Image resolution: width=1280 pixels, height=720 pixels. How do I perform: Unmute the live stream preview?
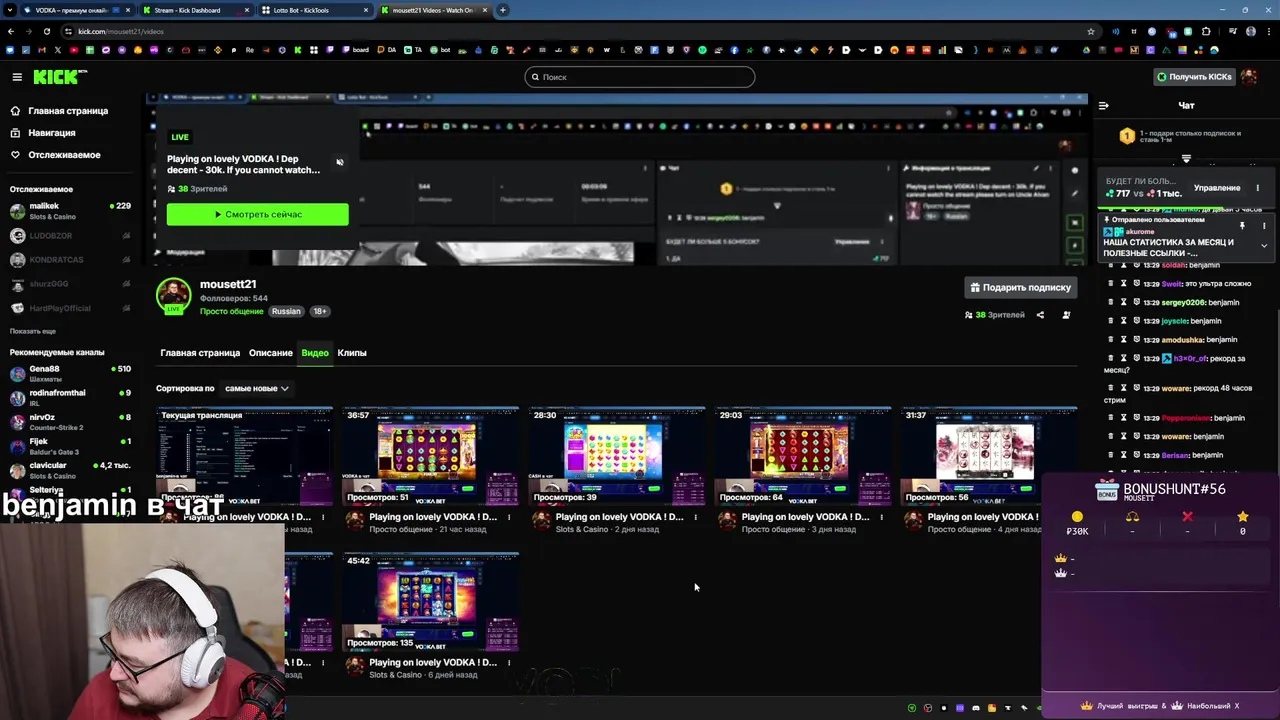(340, 162)
